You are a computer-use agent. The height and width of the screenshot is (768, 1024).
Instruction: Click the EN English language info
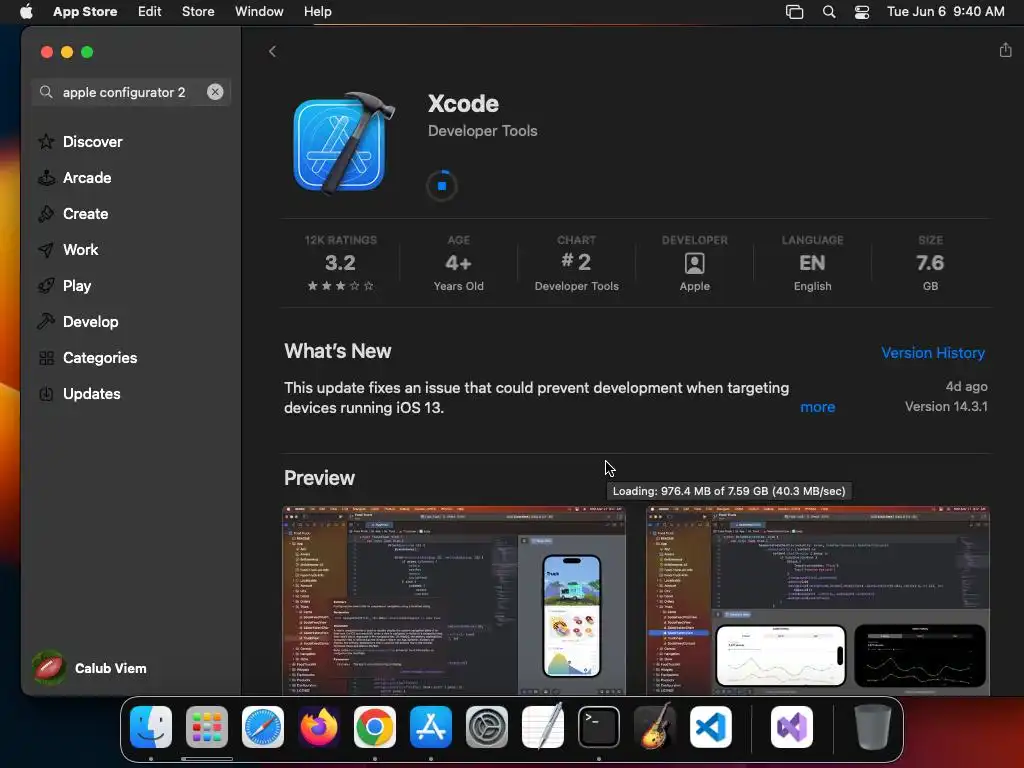[812, 263]
